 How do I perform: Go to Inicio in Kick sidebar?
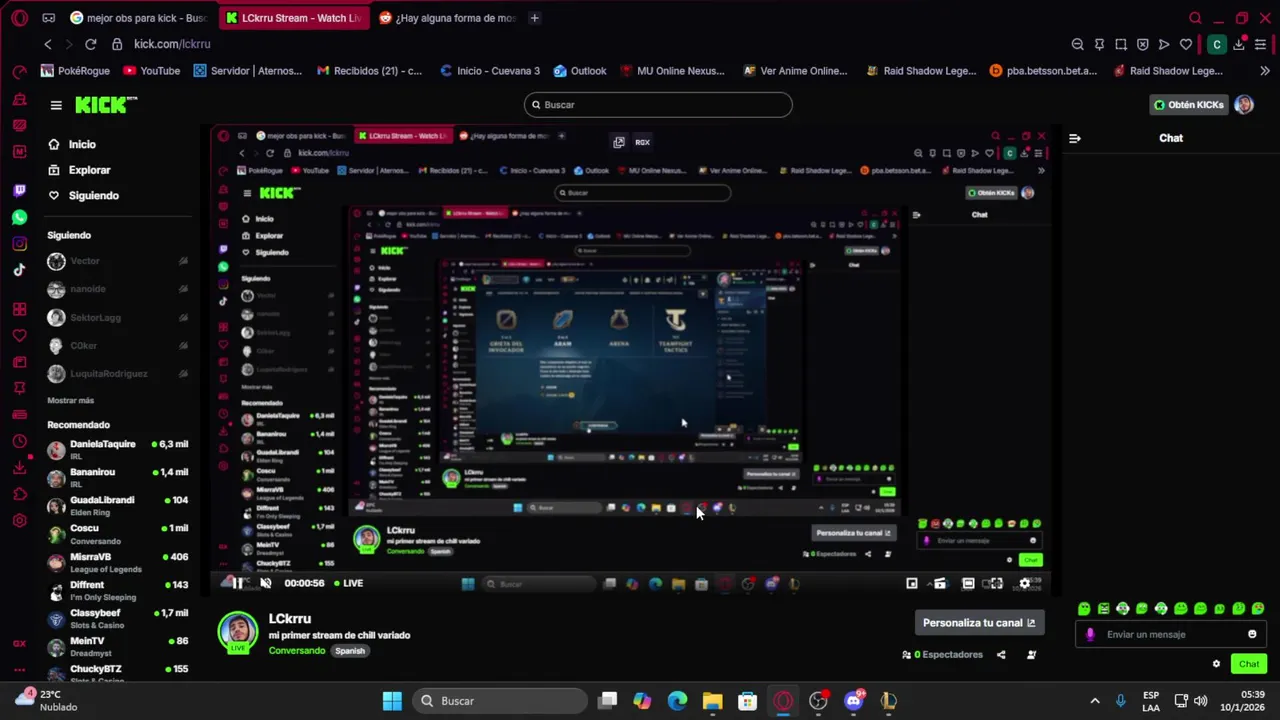tap(72, 144)
